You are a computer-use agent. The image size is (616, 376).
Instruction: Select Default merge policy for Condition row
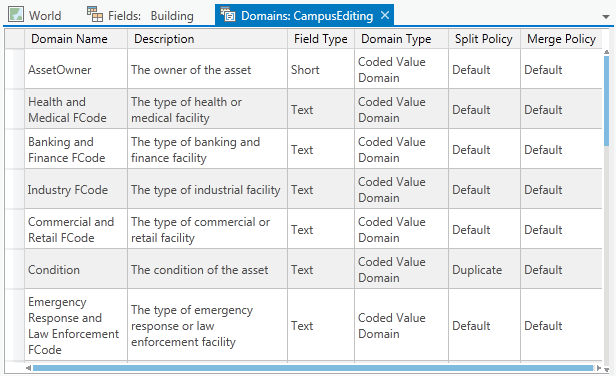point(561,269)
